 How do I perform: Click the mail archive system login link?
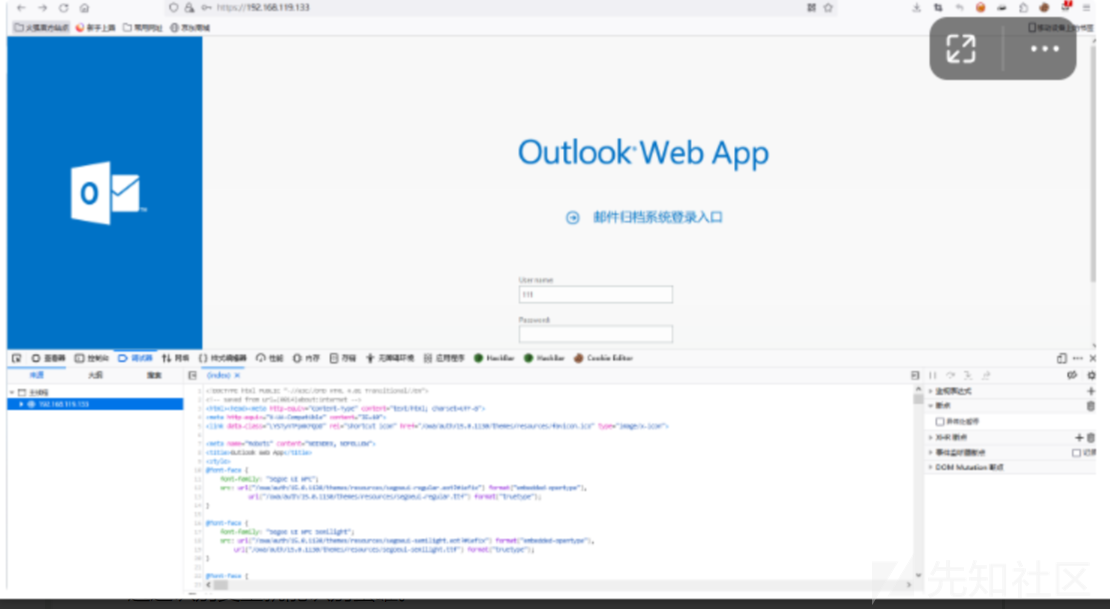coord(658,217)
